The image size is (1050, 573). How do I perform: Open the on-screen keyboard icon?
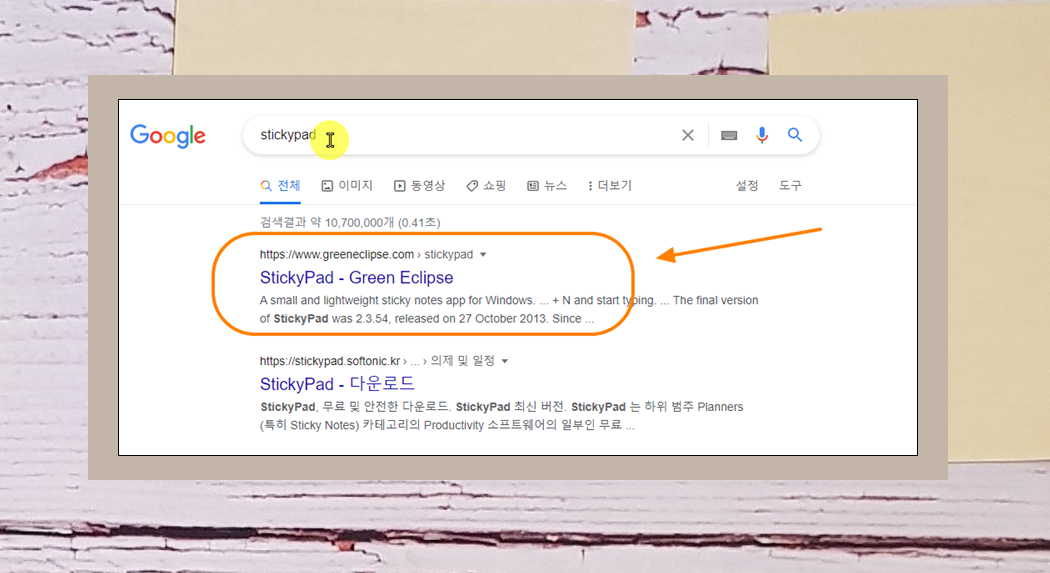pyautogui.click(x=729, y=135)
